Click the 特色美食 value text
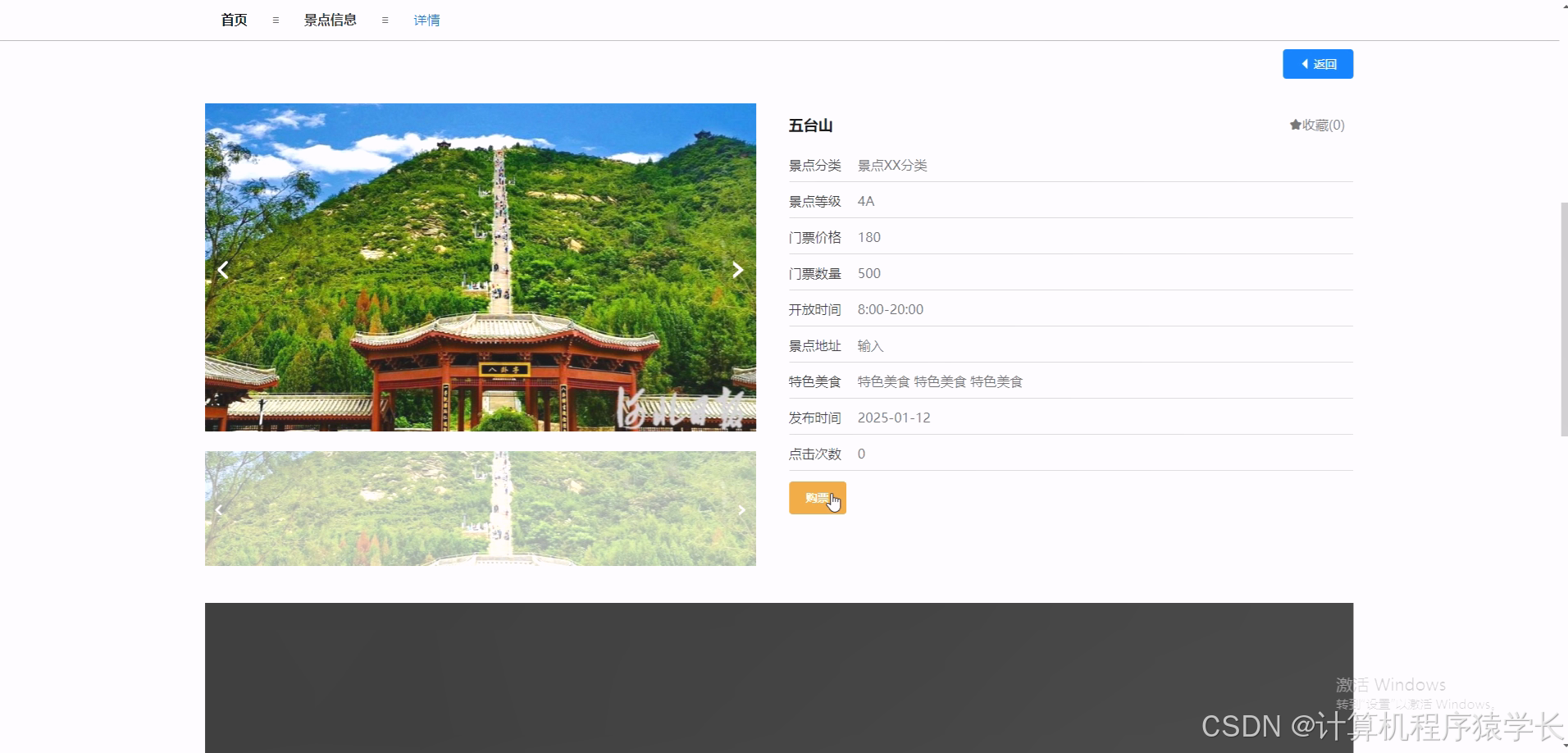 tap(940, 381)
